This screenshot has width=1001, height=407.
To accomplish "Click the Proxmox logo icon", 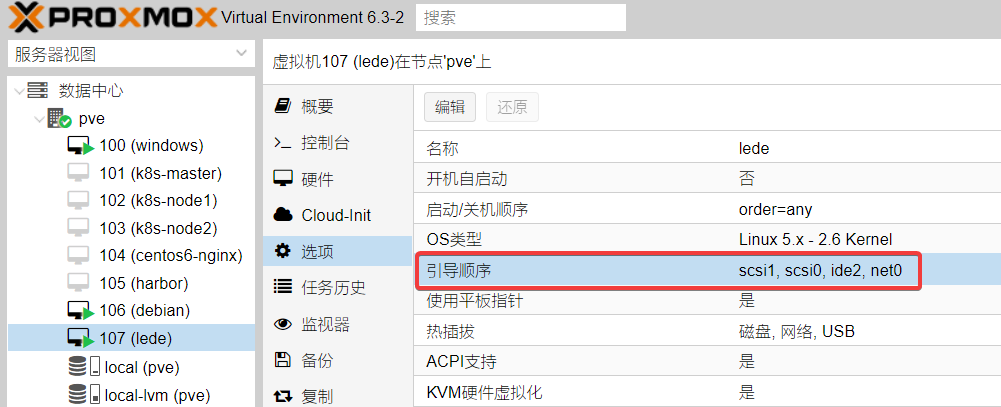I will pyautogui.click(x=27, y=17).
